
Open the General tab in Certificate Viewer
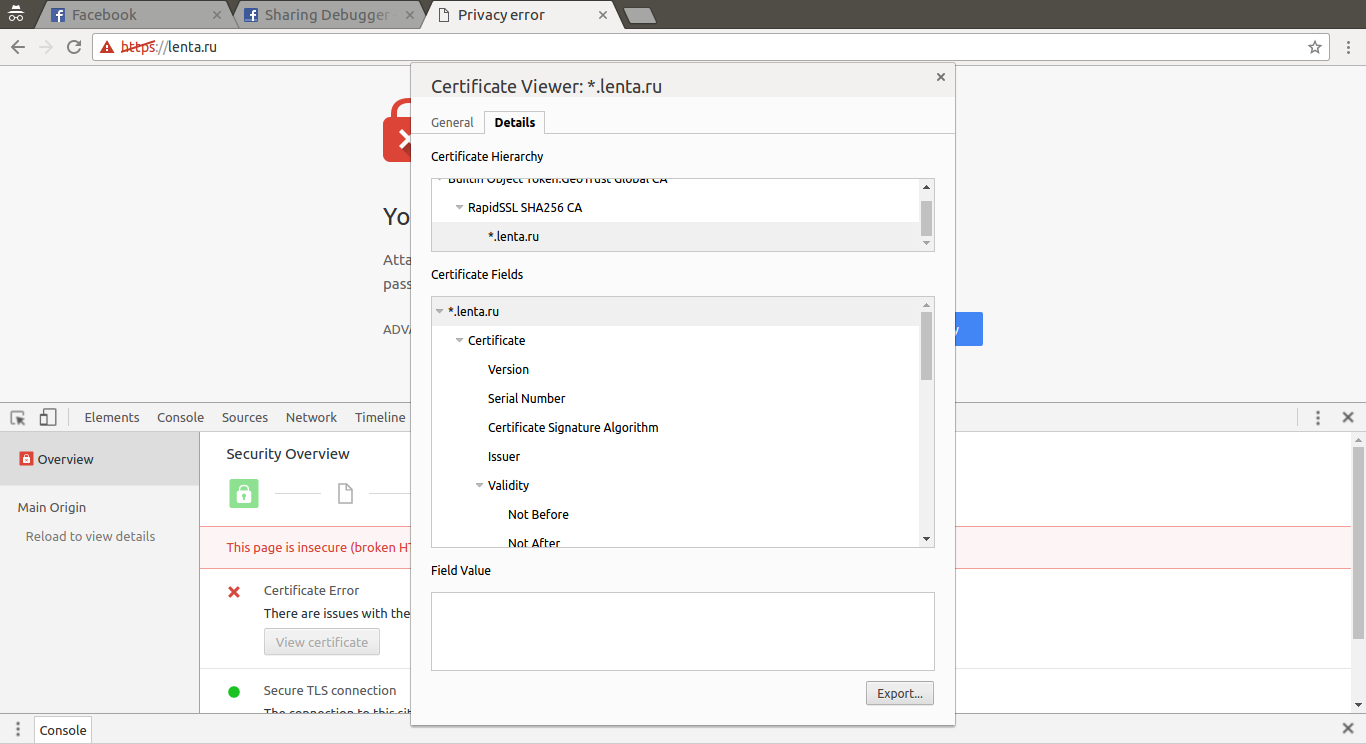(452, 122)
